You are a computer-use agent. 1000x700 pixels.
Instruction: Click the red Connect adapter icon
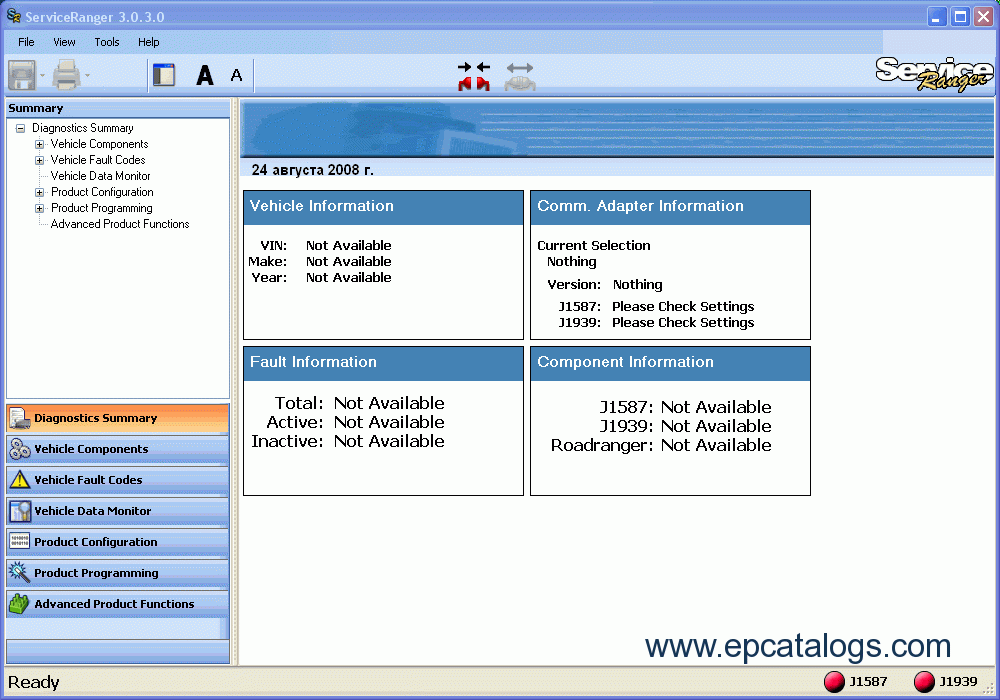(474, 76)
